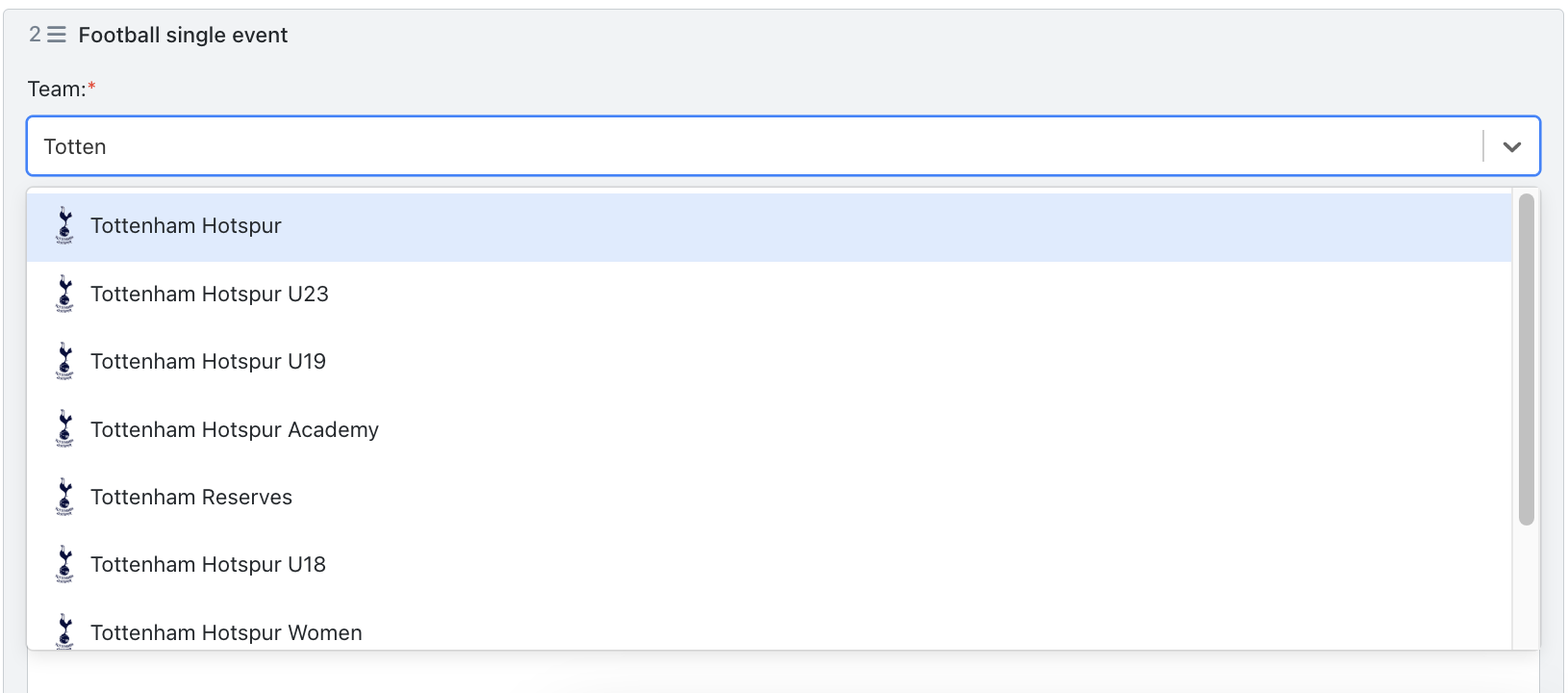Viewport: 1568px width, 693px height.
Task: Click the crest beside Tottenham Hotspur U19
Action: 64,361
